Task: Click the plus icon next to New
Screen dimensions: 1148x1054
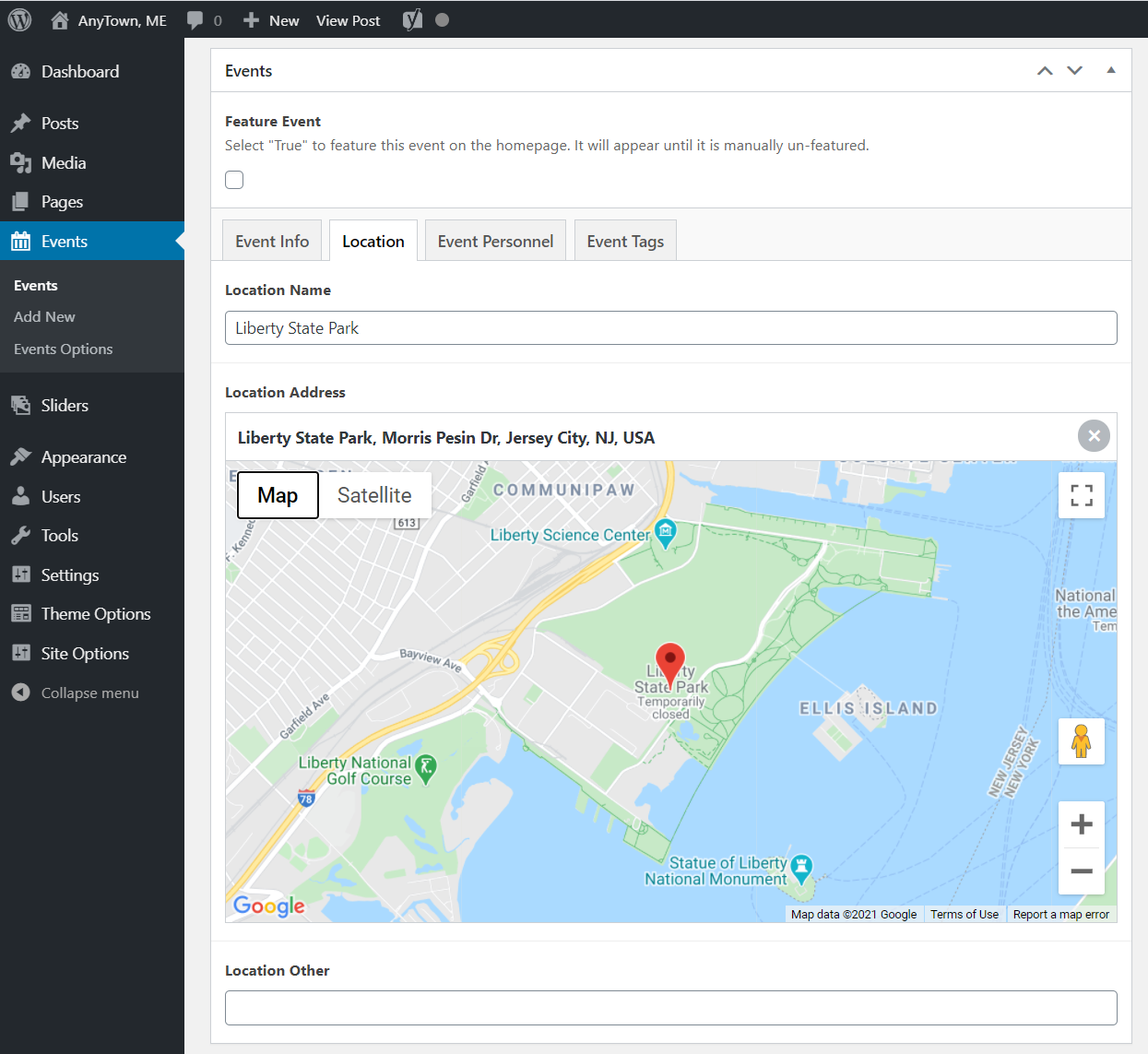Action: click(x=251, y=20)
